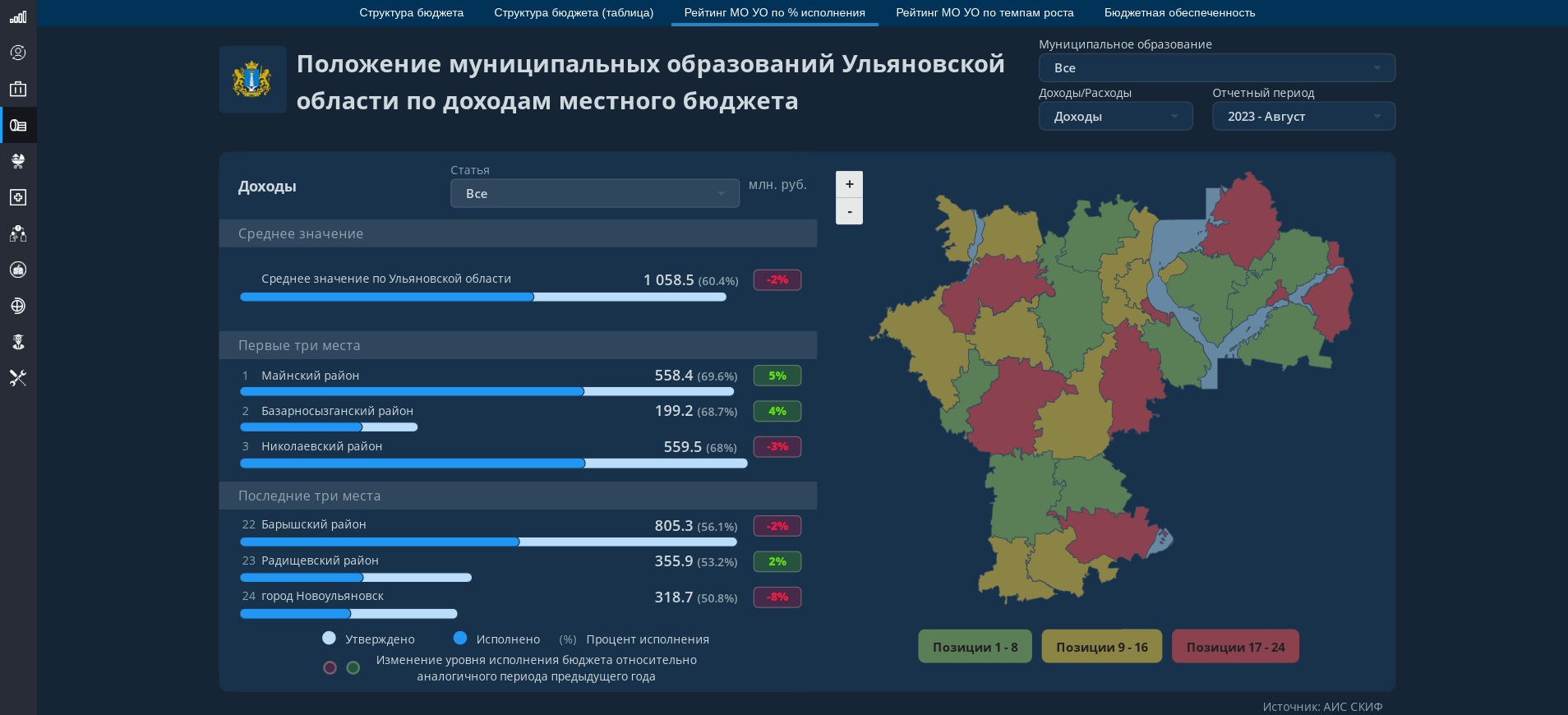
Task: Click the Позиции 9 - 16 legend button
Action: point(1101,647)
